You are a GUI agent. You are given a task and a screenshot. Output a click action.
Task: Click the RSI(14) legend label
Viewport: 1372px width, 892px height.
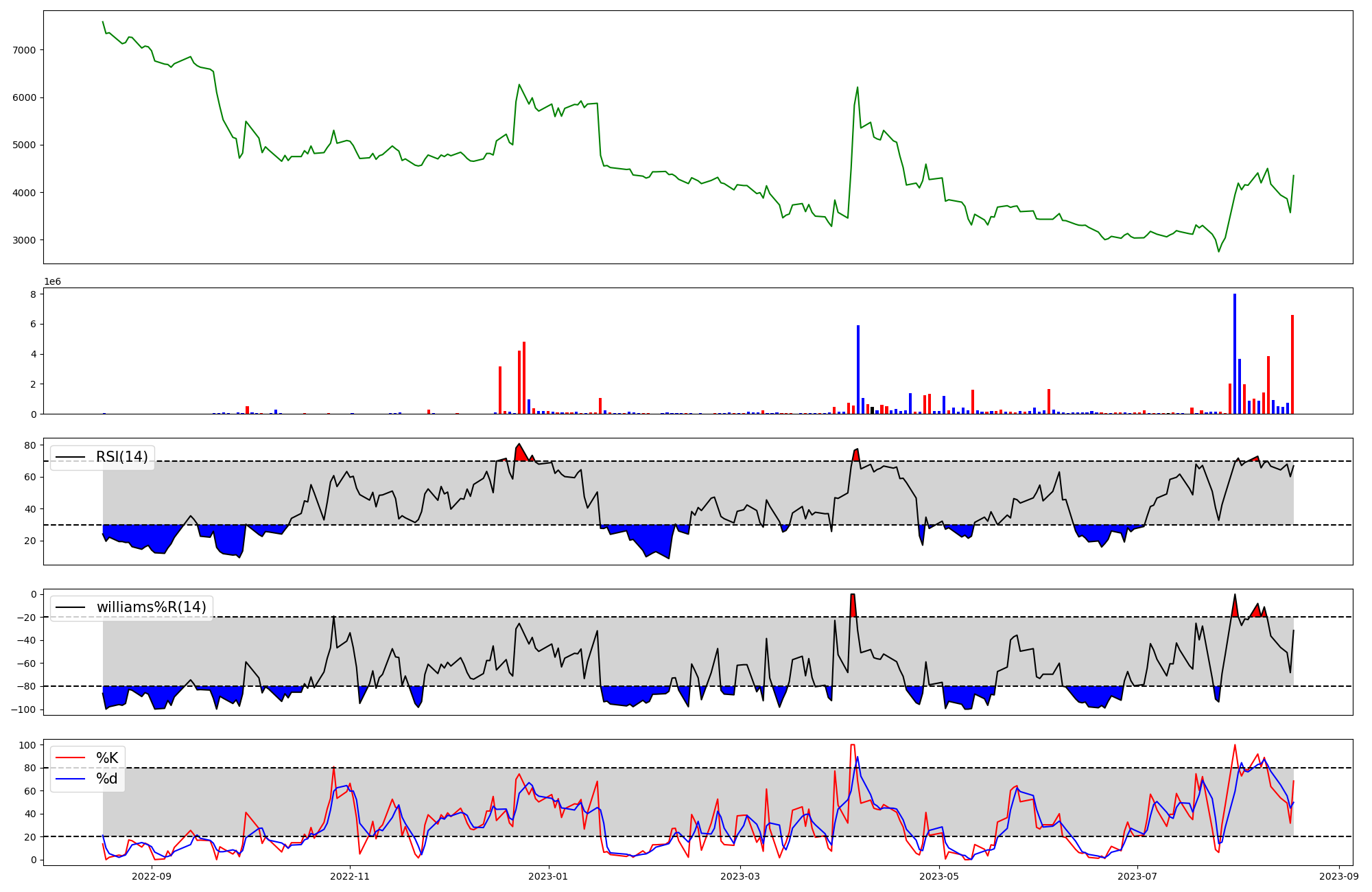coord(121,457)
